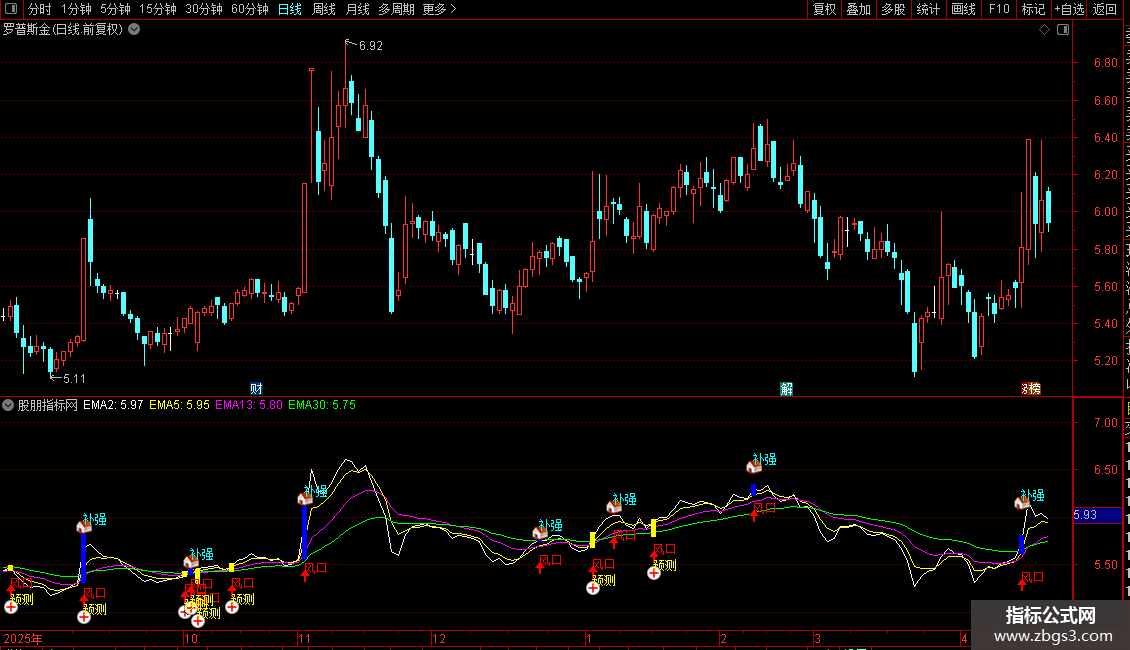This screenshot has width=1130, height=650.
Task: Click the panel layout icon at top-left
Action: (11, 9)
